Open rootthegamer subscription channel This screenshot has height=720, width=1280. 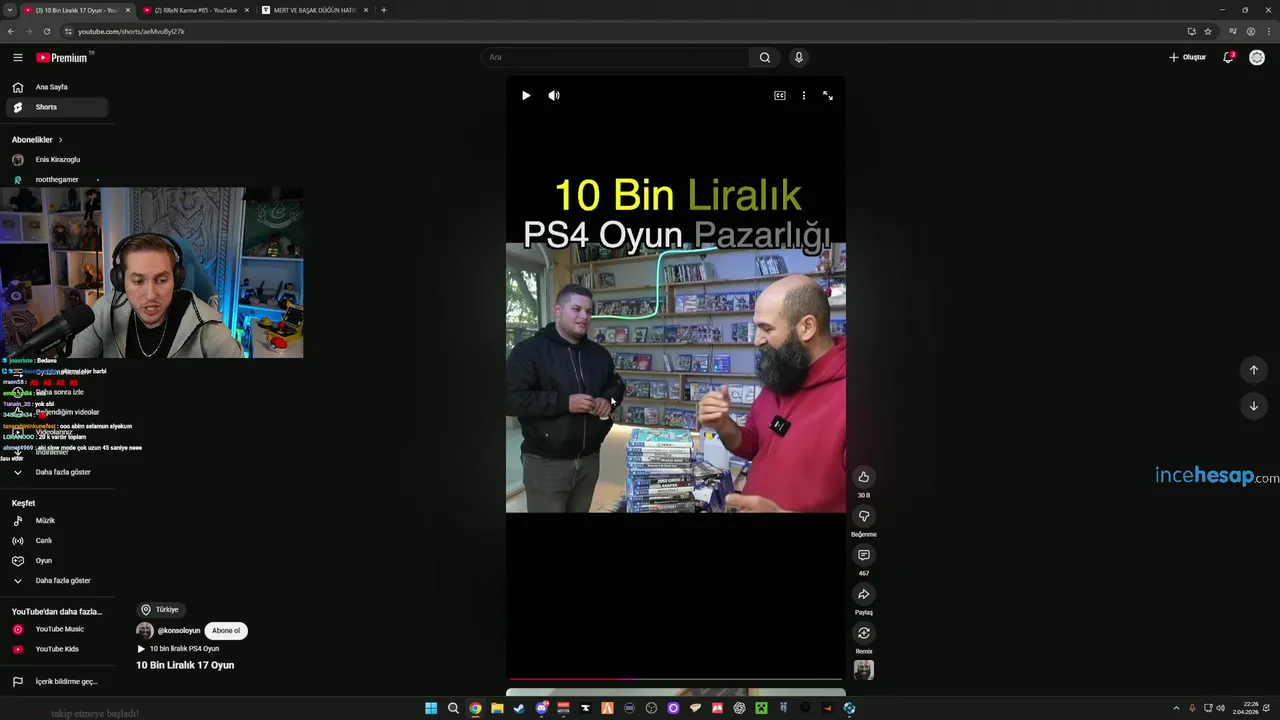coord(55,180)
